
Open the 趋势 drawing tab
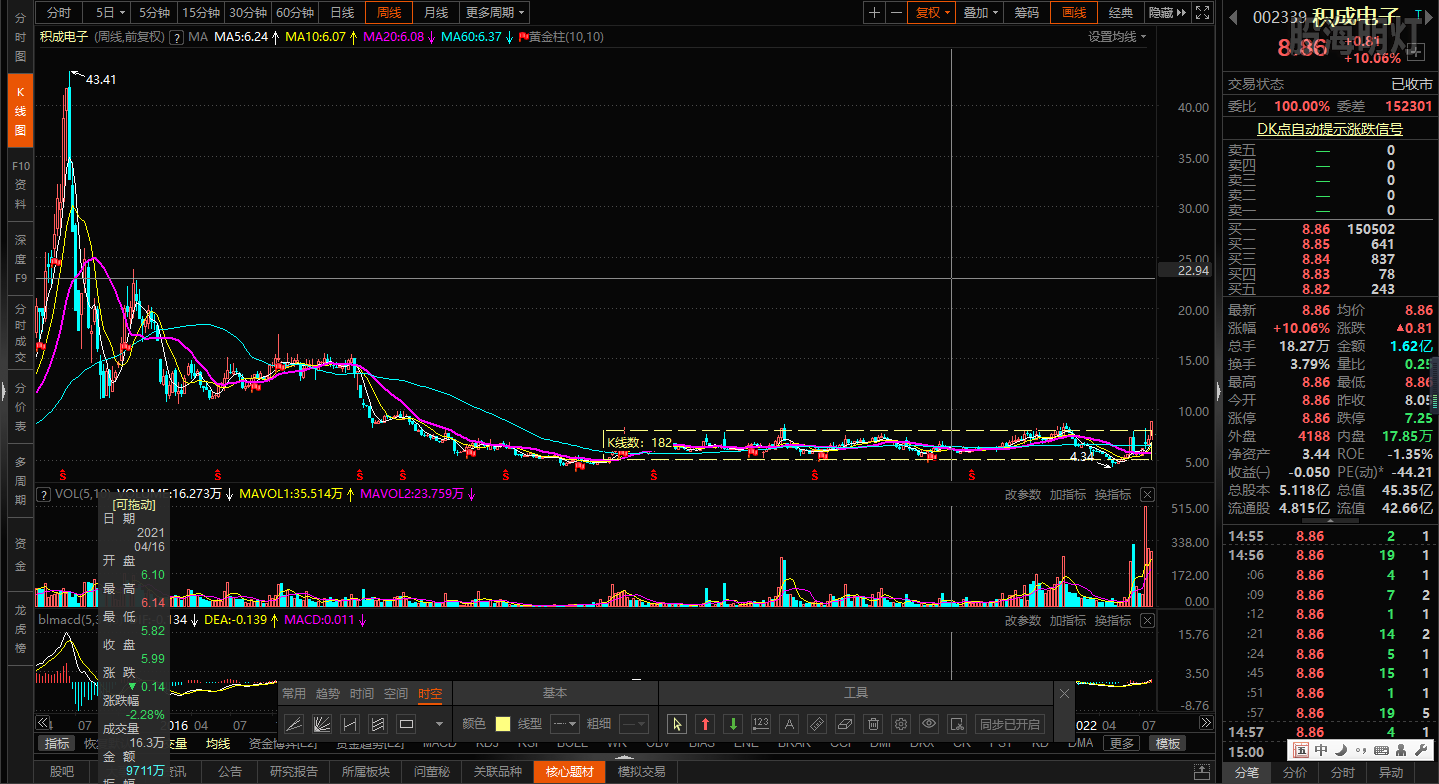pyautogui.click(x=328, y=693)
